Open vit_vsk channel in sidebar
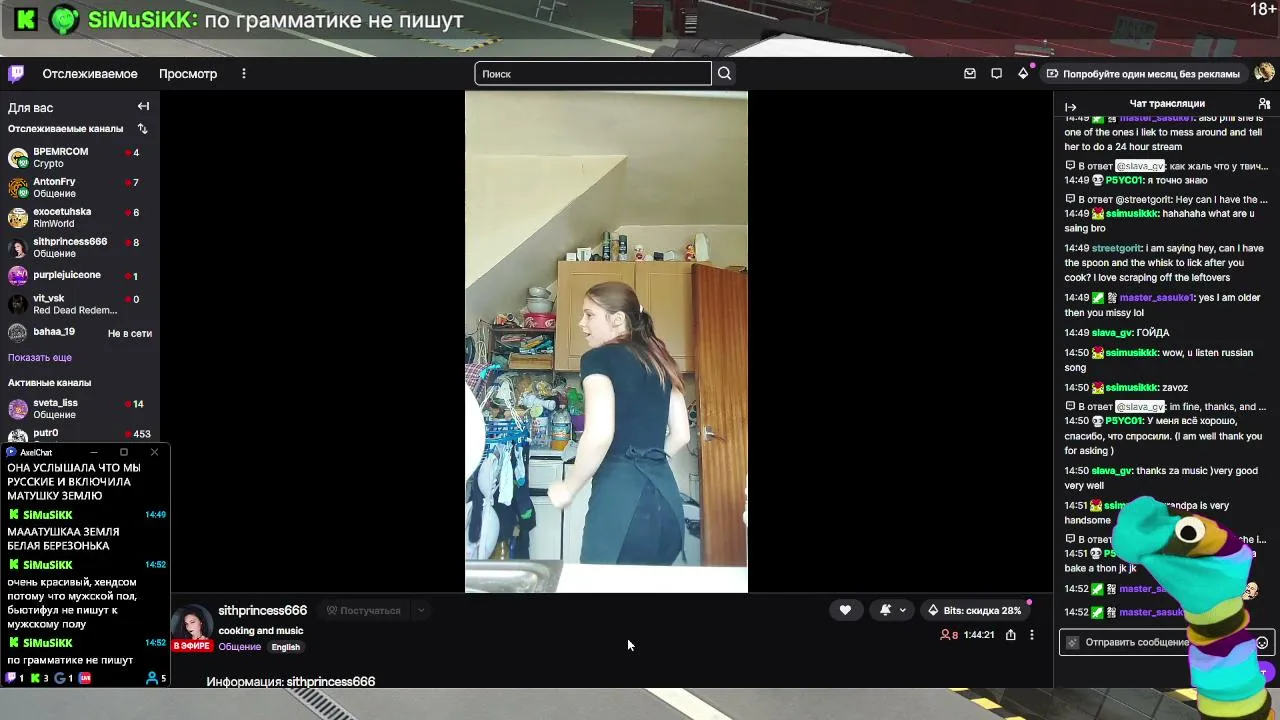The height and width of the screenshot is (720, 1280). pos(80,304)
